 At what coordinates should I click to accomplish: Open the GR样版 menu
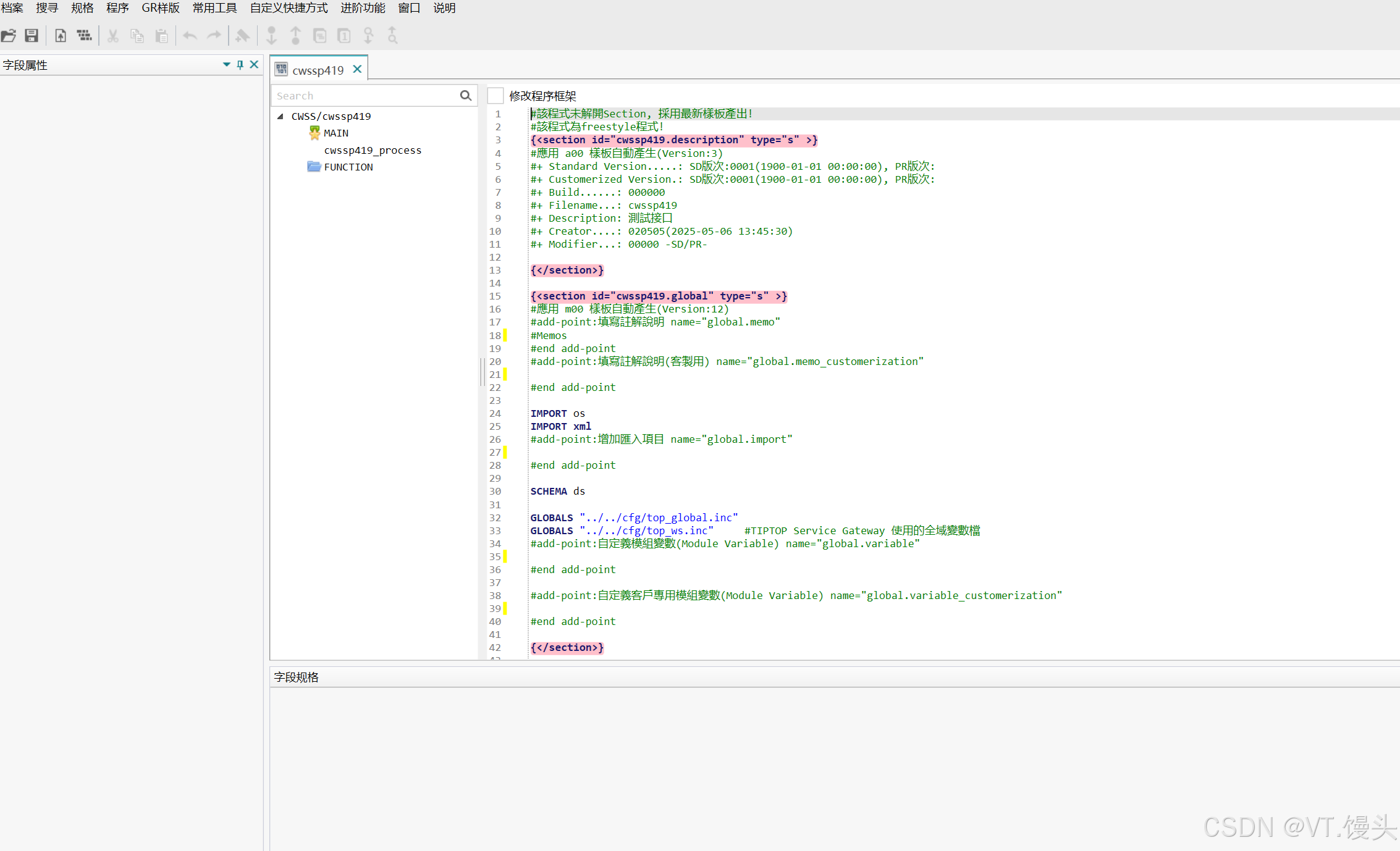(160, 8)
